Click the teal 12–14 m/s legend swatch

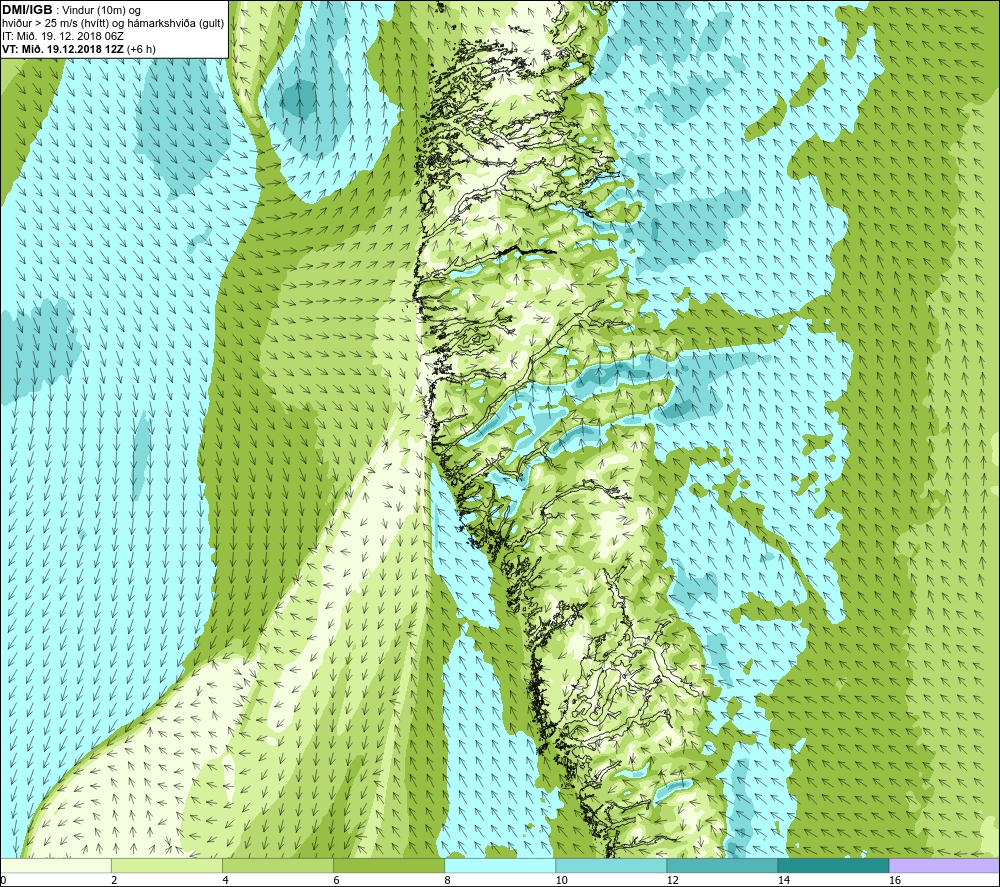click(722, 865)
